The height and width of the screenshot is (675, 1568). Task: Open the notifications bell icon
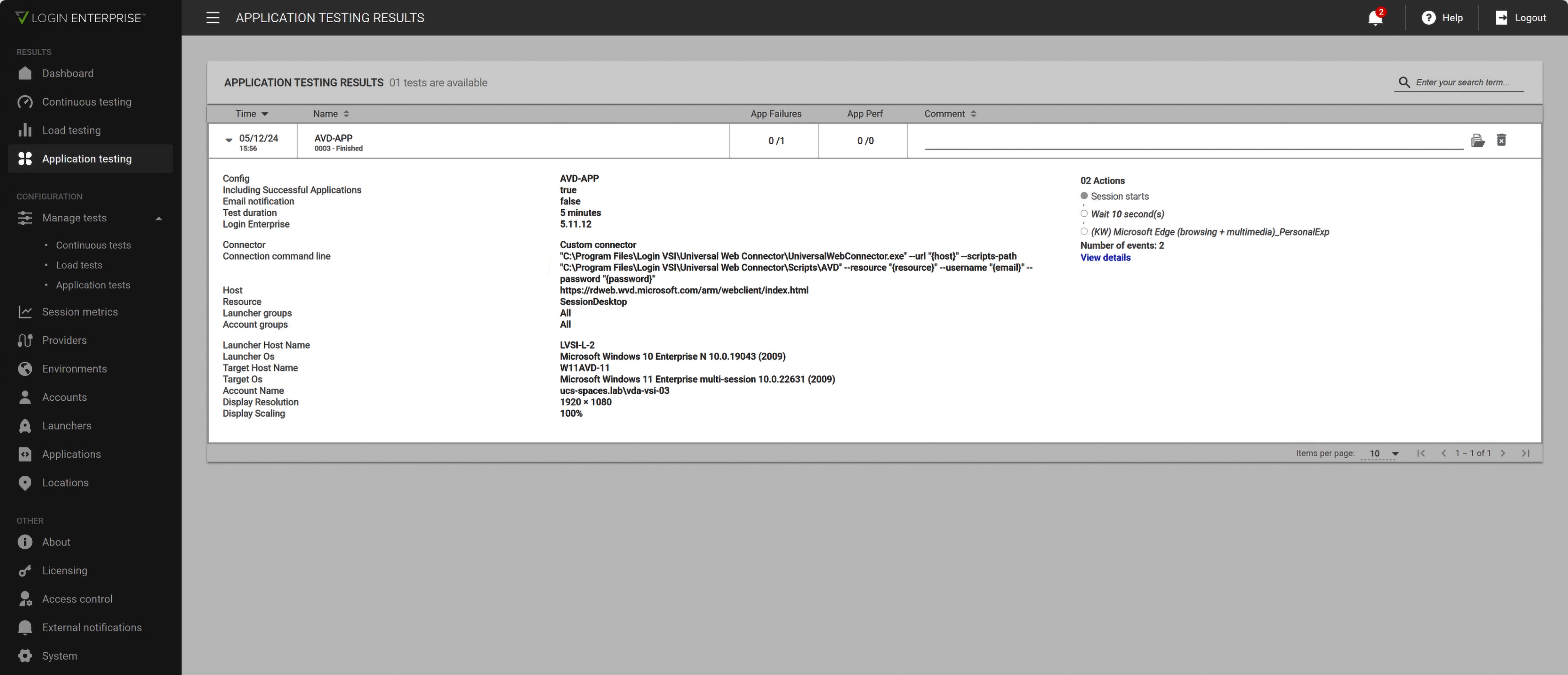1375,18
